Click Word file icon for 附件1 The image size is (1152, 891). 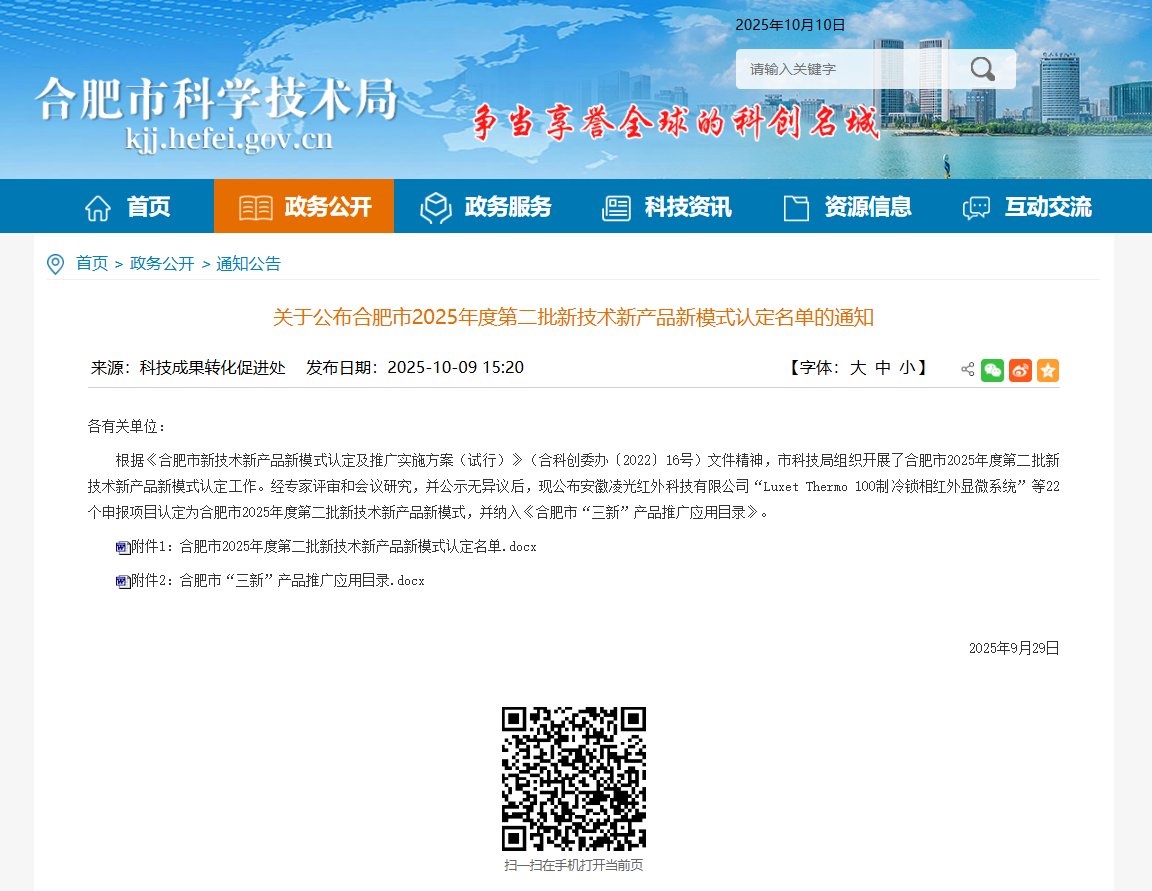122,547
